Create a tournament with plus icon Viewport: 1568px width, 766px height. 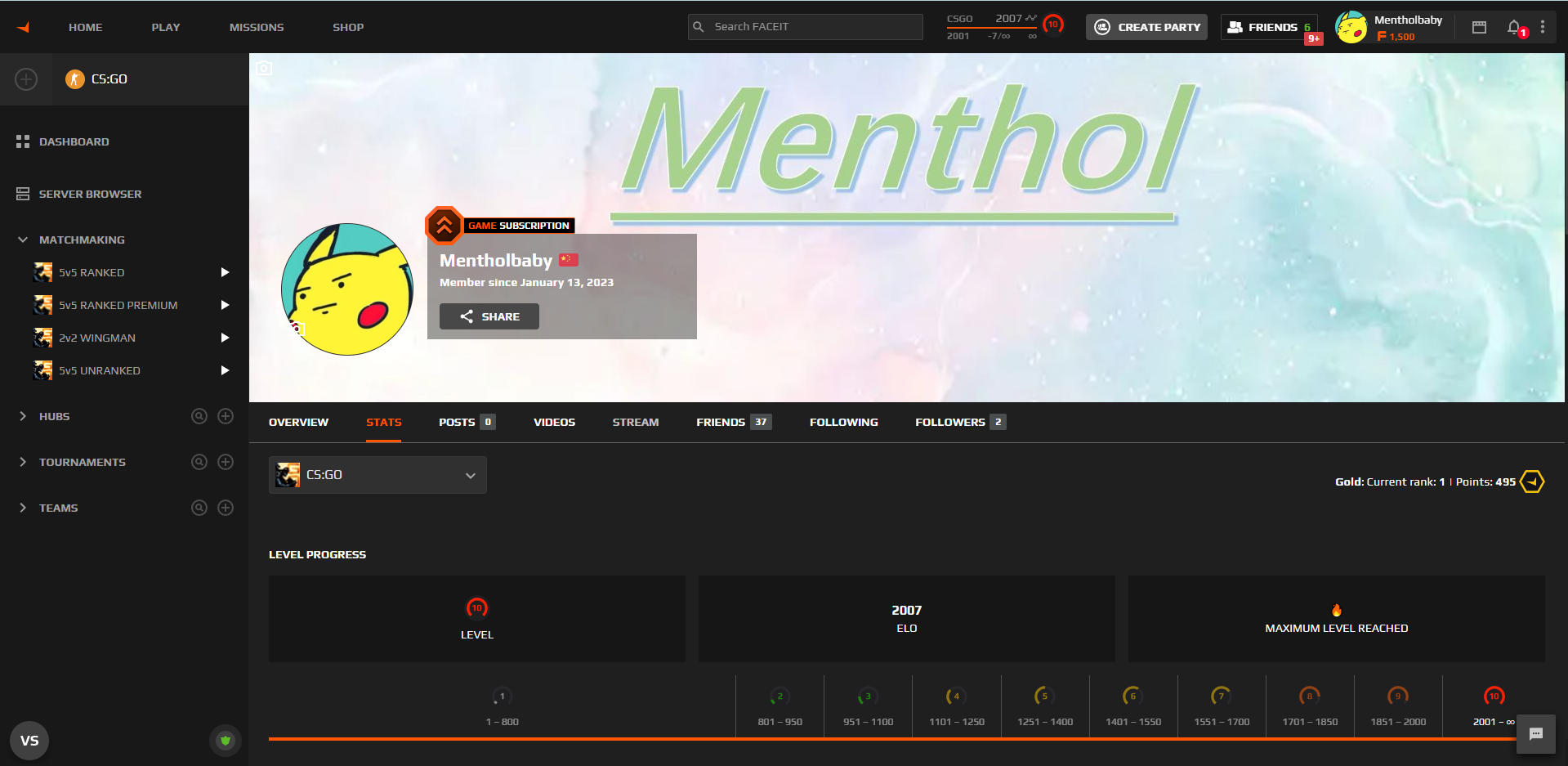pos(226,462)
